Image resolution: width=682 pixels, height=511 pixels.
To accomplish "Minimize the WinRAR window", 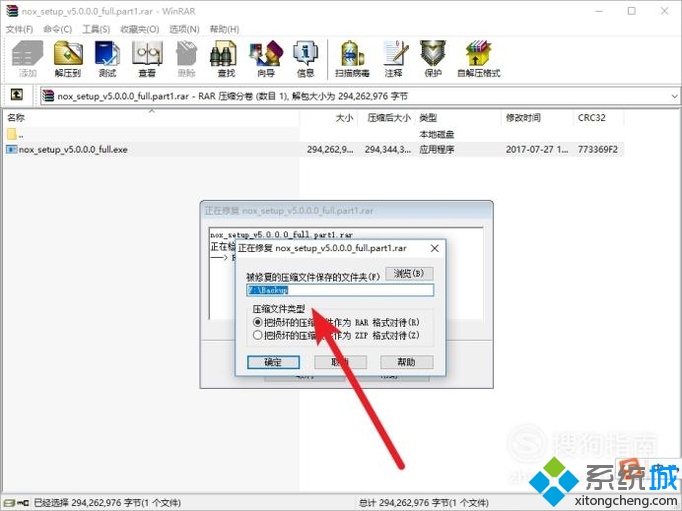I will click(599, 11).
